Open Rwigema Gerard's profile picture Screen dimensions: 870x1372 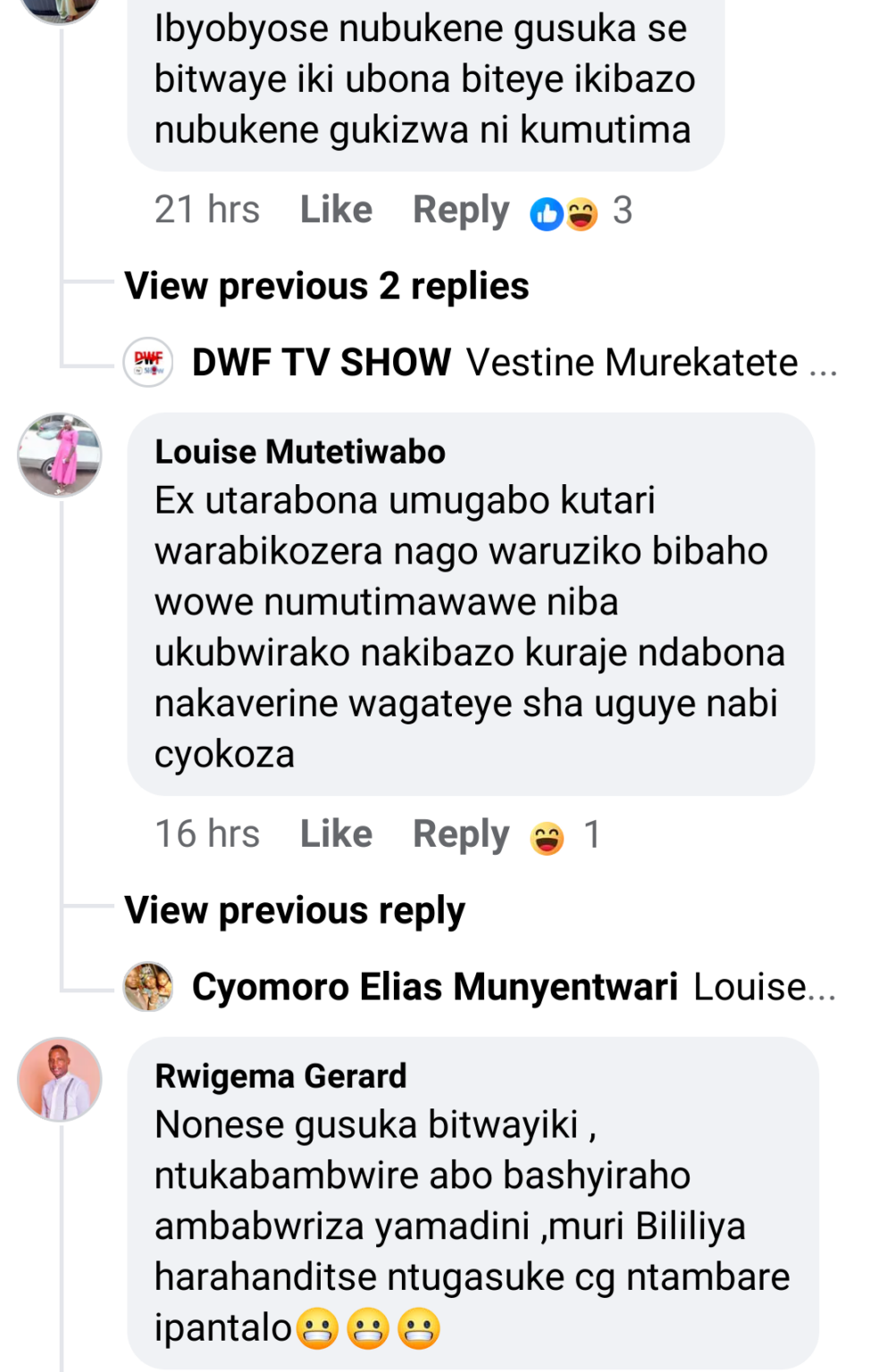coord(60,1079)
